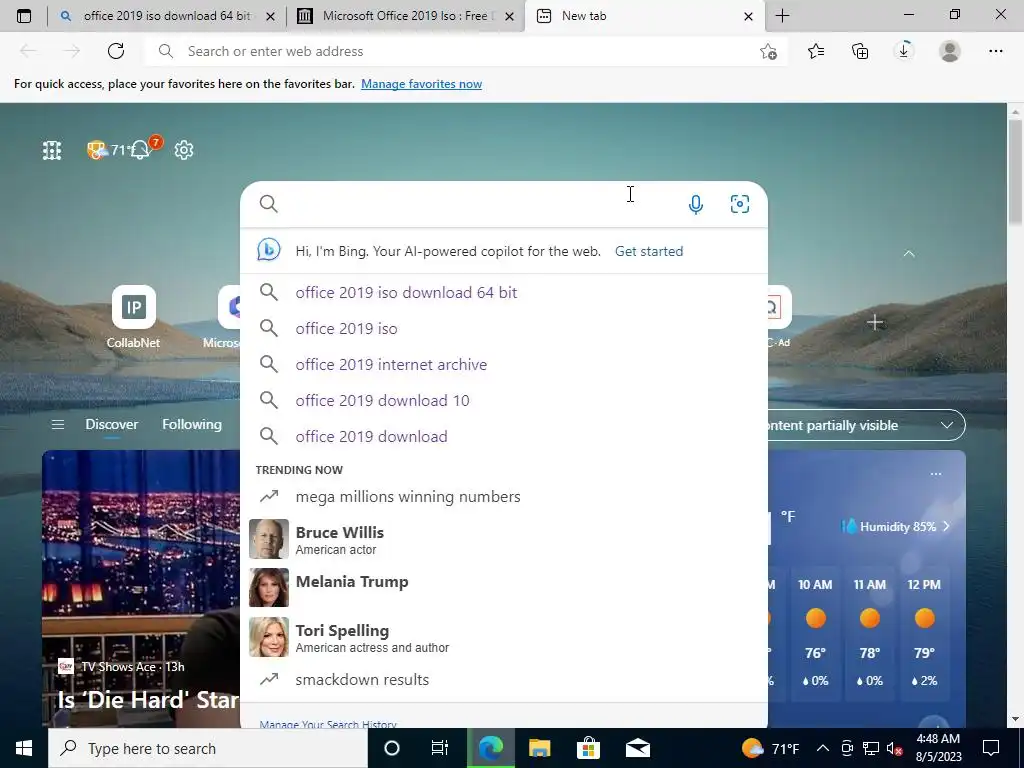Open taskbar weather 71°F widget
1024x768 pixels.
point(771,748)
